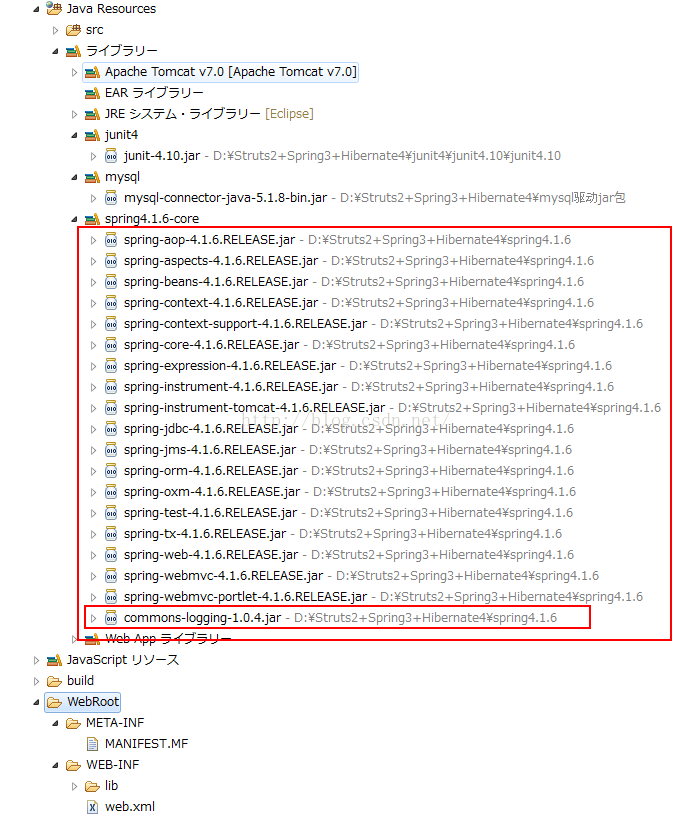This screenshot has width=673, height=818.
Task: Select spring-oxm-4.1.6.RELEASE.jar
Action: [212, 492]
